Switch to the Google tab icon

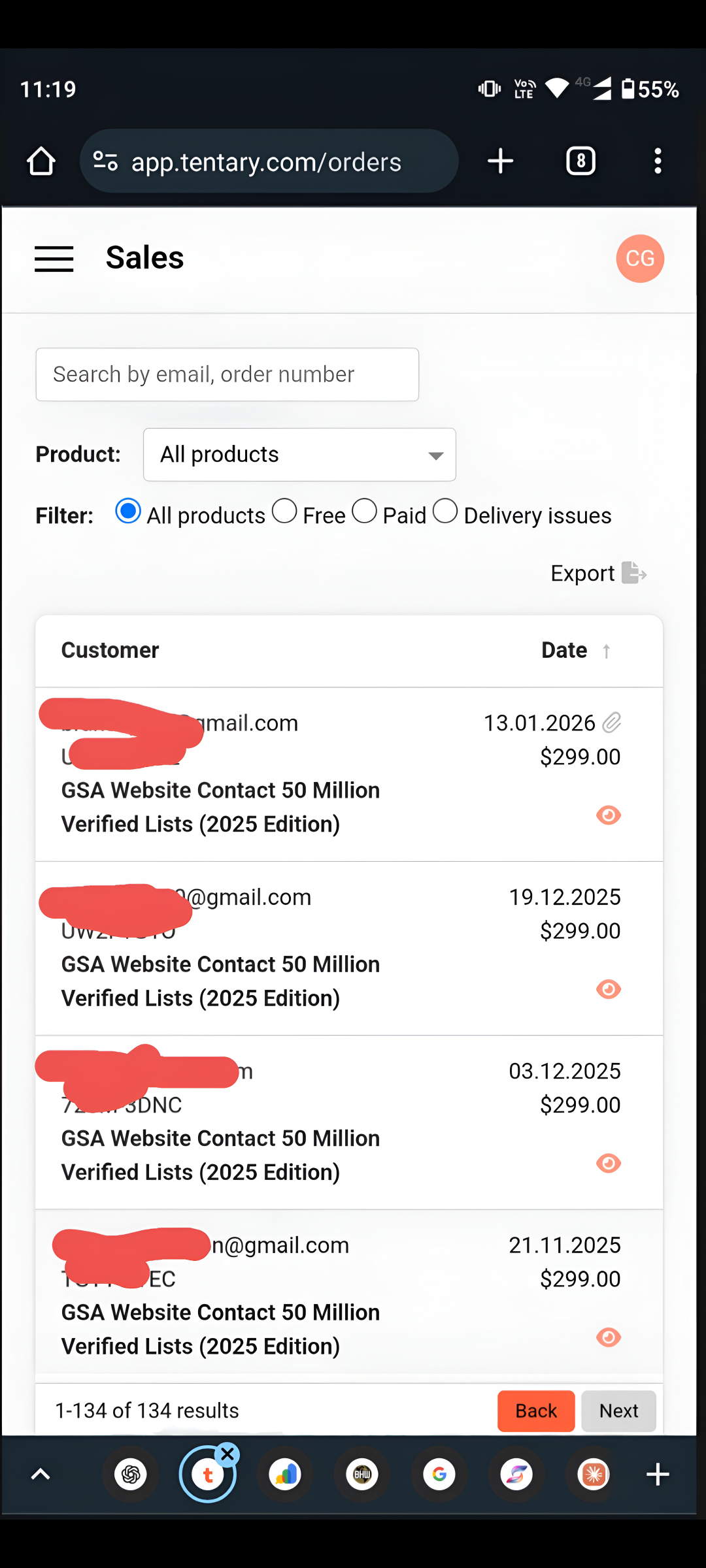pos(439,1475)
